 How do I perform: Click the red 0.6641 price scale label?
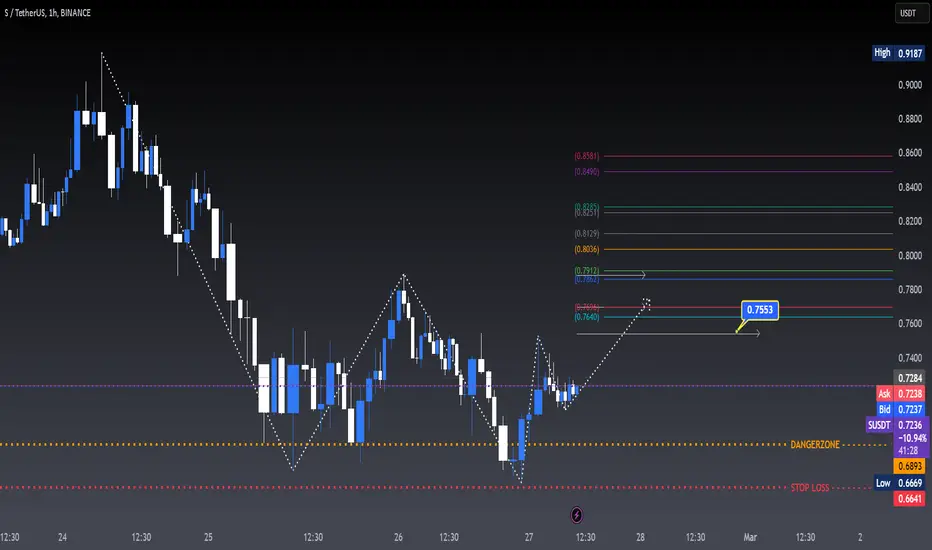(x=909, y=499)
